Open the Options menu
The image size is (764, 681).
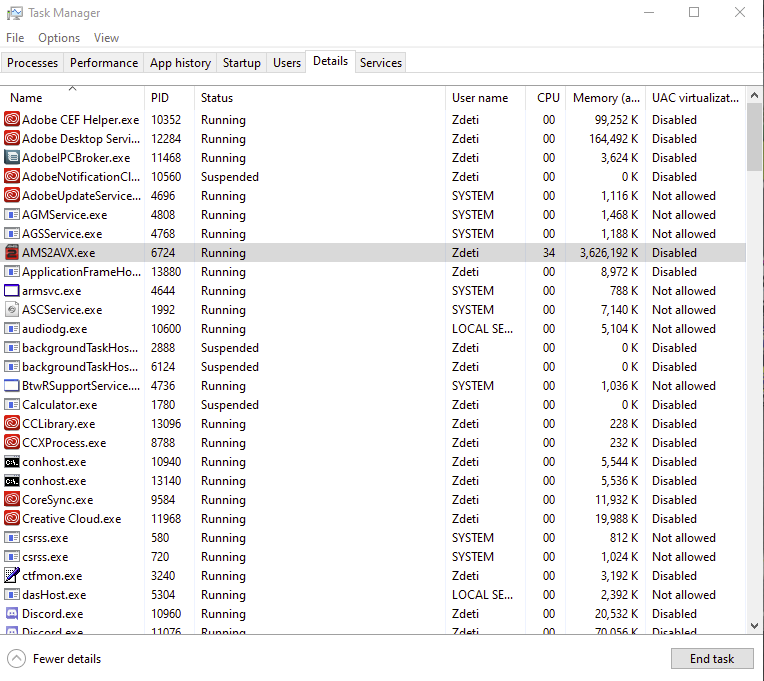(59, 38)
